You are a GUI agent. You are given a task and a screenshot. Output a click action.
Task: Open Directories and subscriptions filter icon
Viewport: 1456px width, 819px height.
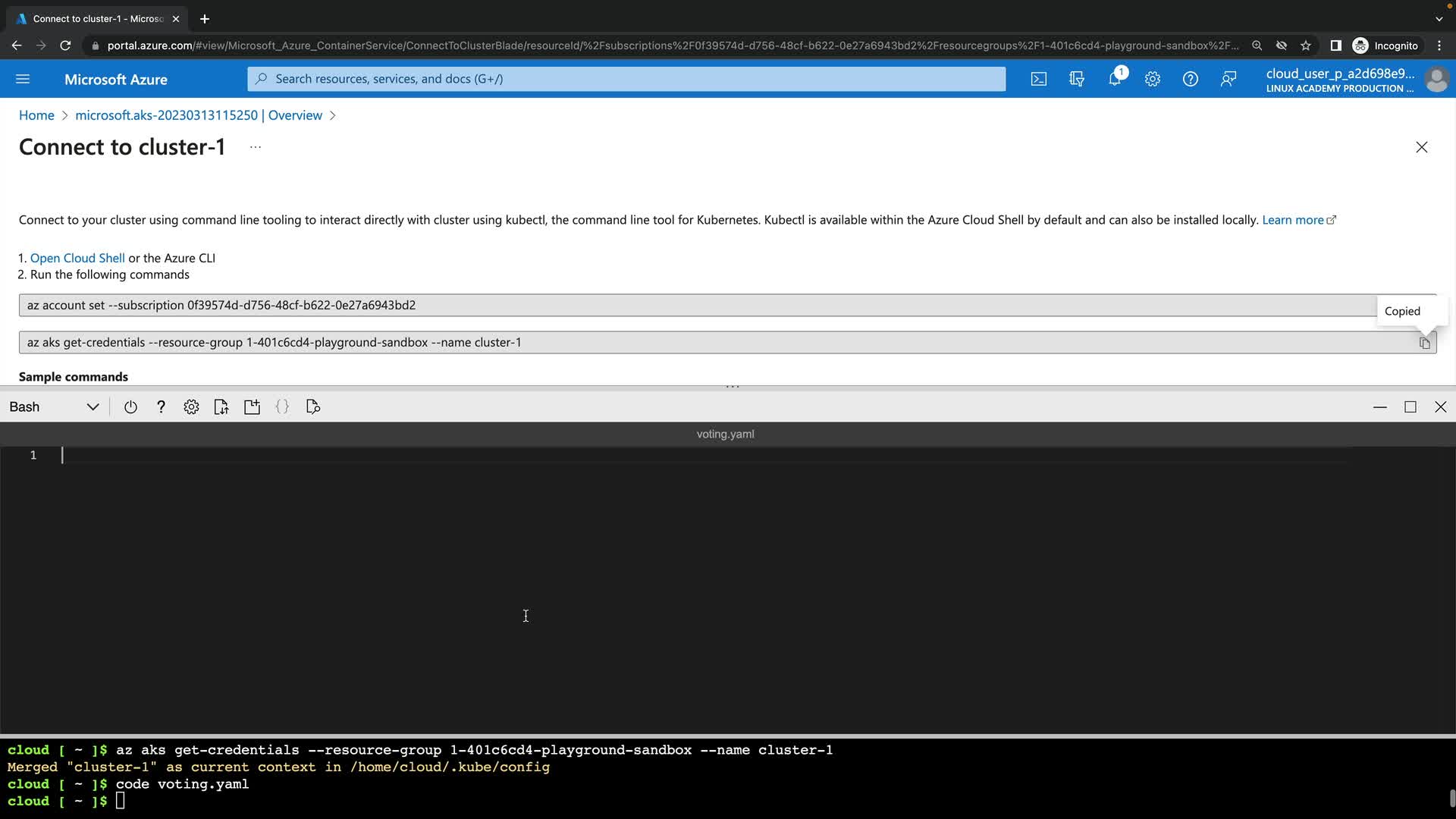point(1077,79)
